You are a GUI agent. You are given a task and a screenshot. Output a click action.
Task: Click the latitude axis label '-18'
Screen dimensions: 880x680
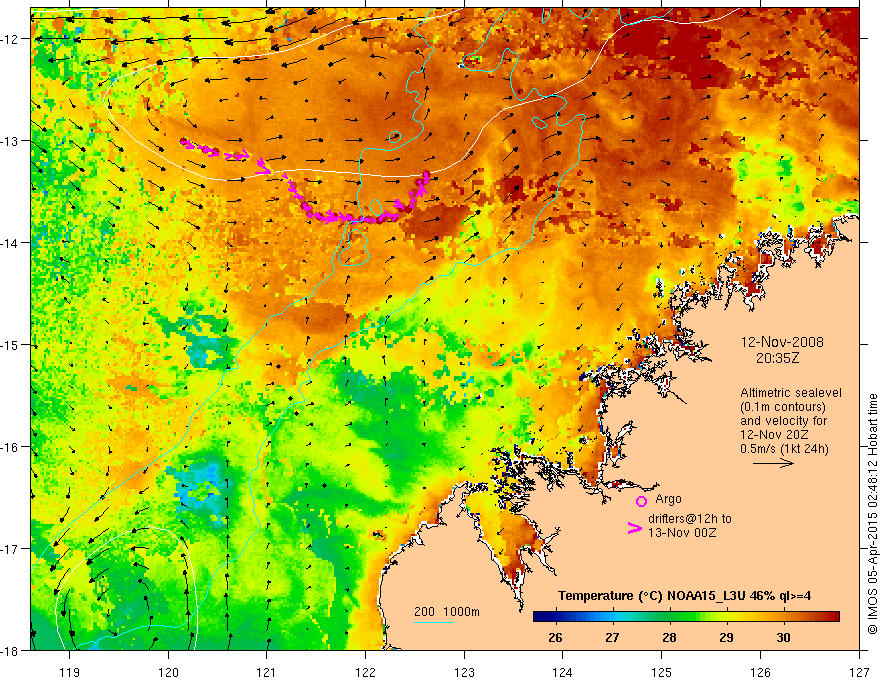pyautogui.click(x=11, y=651)
